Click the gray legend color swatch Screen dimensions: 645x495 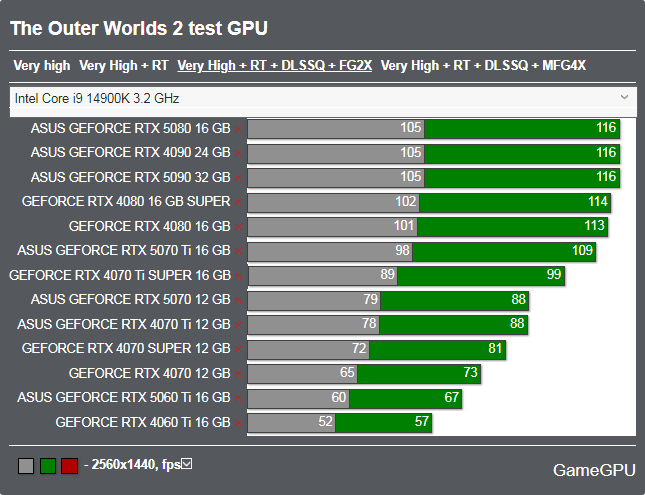(26, 465)
